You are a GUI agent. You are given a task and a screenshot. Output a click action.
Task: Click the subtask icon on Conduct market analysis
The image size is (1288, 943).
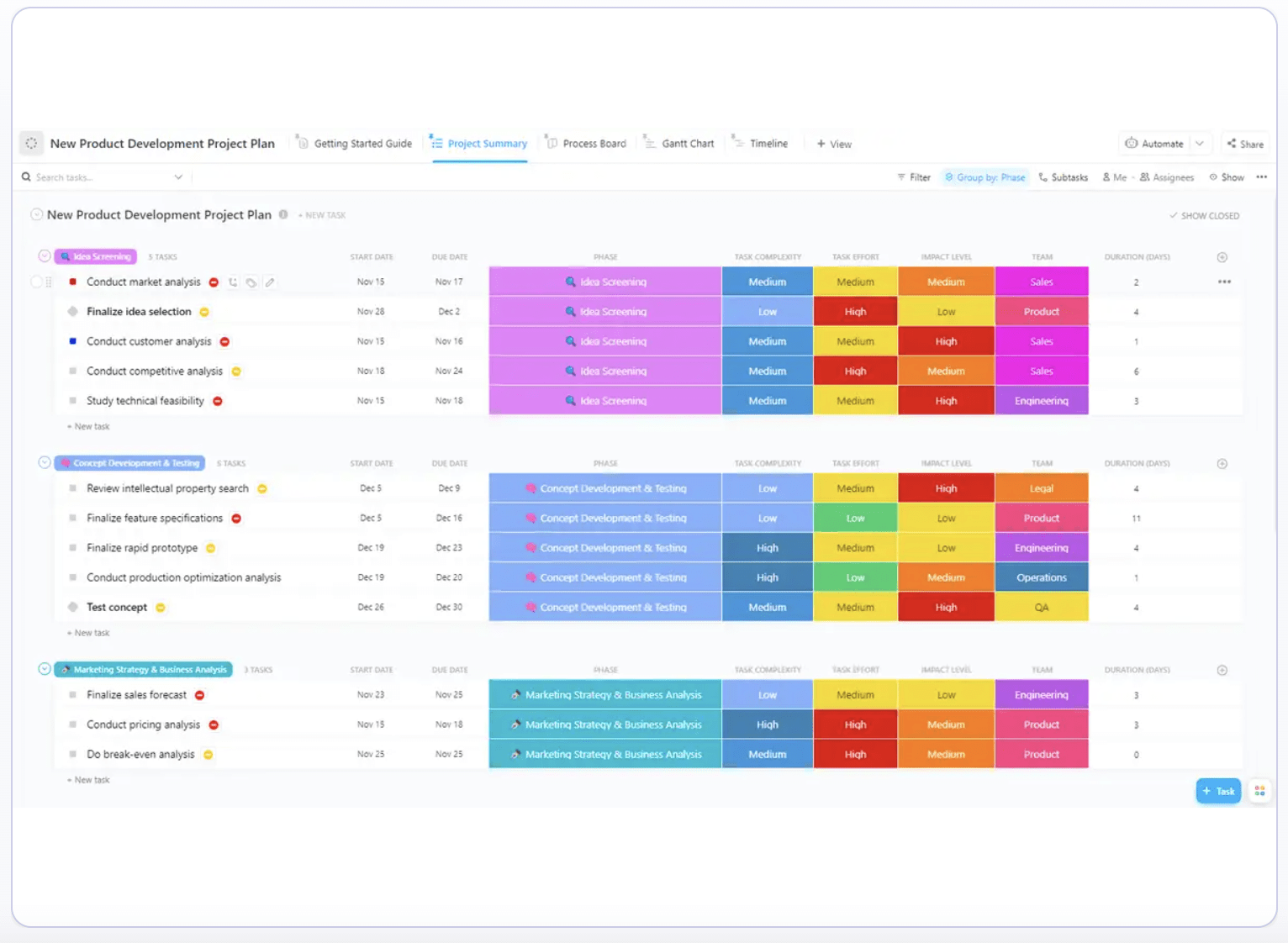[x=233, y=282]
